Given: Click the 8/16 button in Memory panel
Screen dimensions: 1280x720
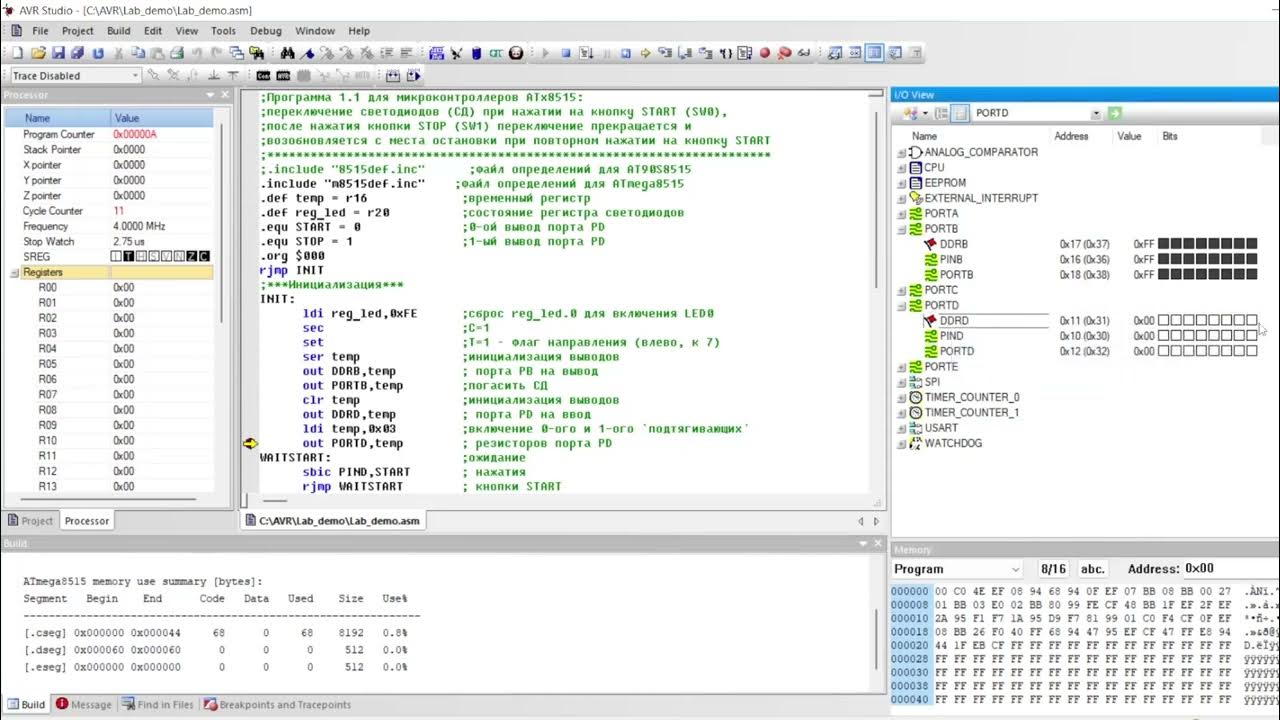Looking at the screenshot, I should click(1053, 569).
